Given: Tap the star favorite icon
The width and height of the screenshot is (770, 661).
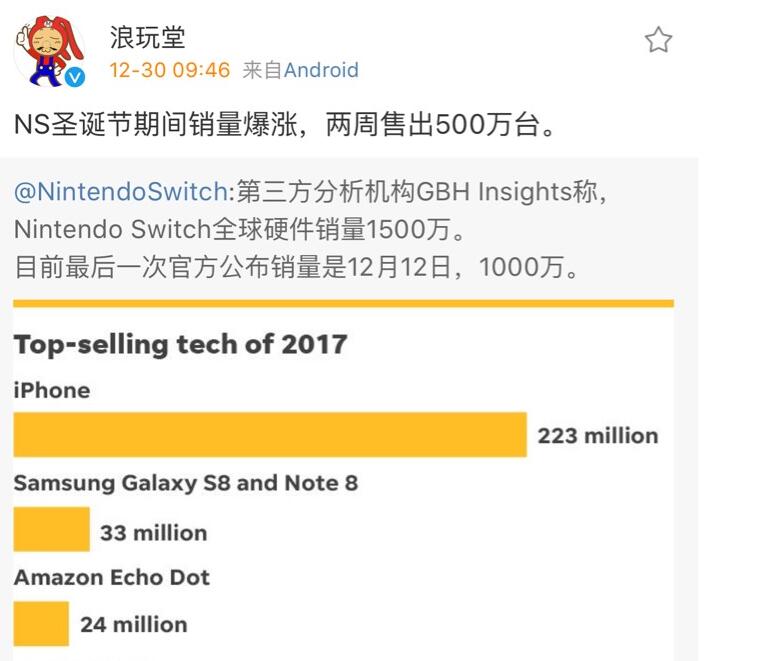Looking at the screenshot, I should pyautogui.click(x=658, y=40).
